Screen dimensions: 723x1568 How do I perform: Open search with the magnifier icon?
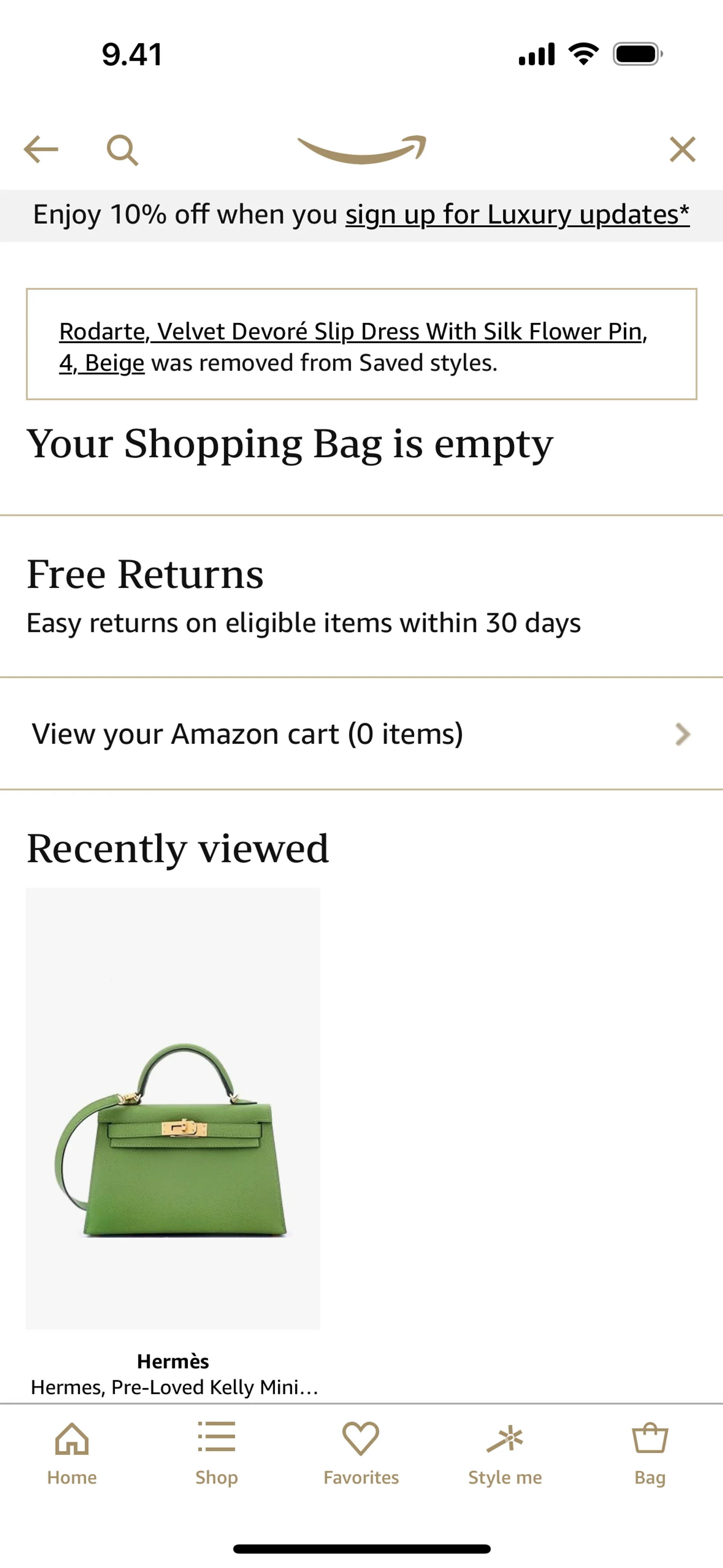pyautogui.click(x=122, y=150)
